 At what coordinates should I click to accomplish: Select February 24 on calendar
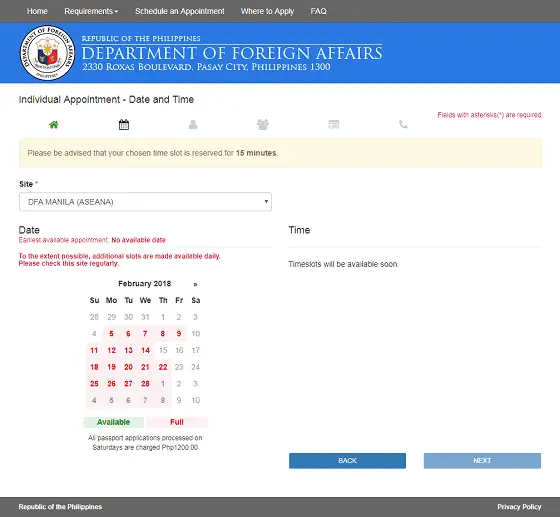coord(195,367)
